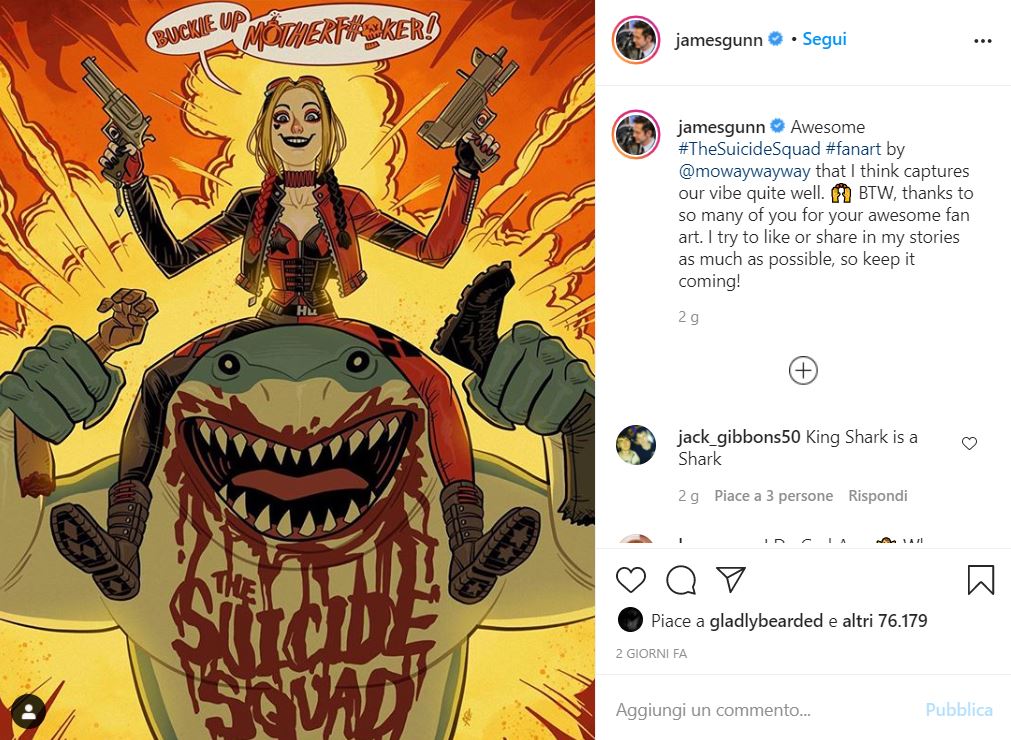
Task: Save post with the bookmark icon
Action: 981,579
